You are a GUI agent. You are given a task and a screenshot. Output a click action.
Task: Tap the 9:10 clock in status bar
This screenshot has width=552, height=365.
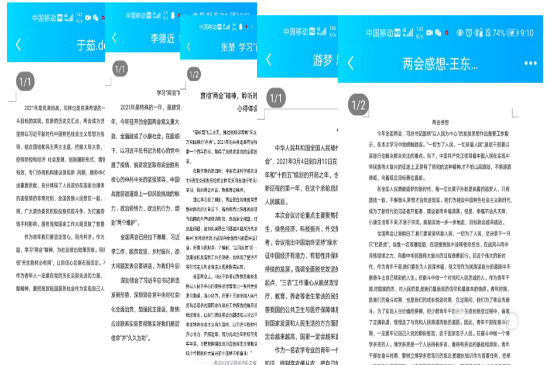point(527,33)
